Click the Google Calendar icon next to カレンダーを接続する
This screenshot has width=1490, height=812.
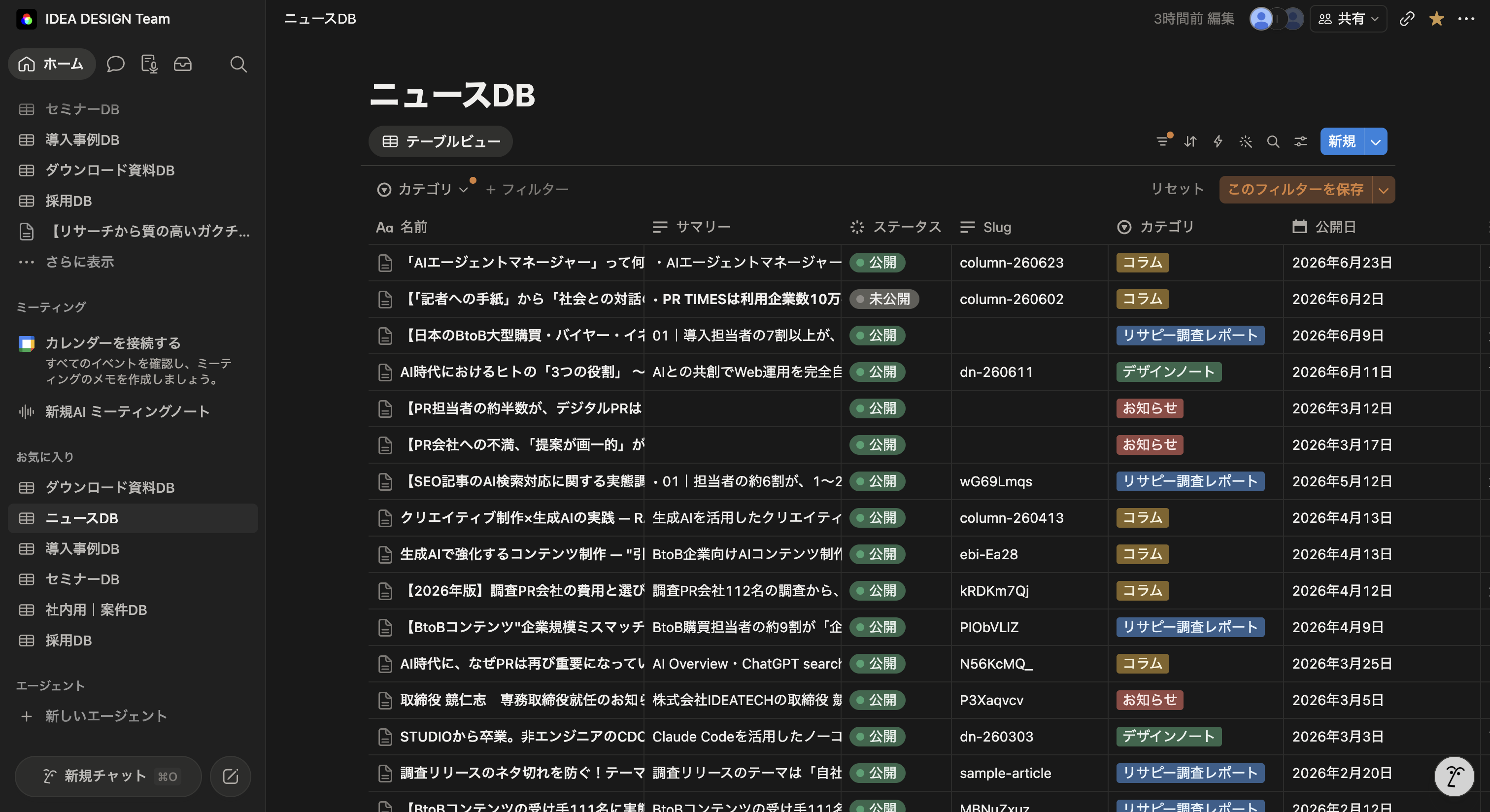click(27, 343)
